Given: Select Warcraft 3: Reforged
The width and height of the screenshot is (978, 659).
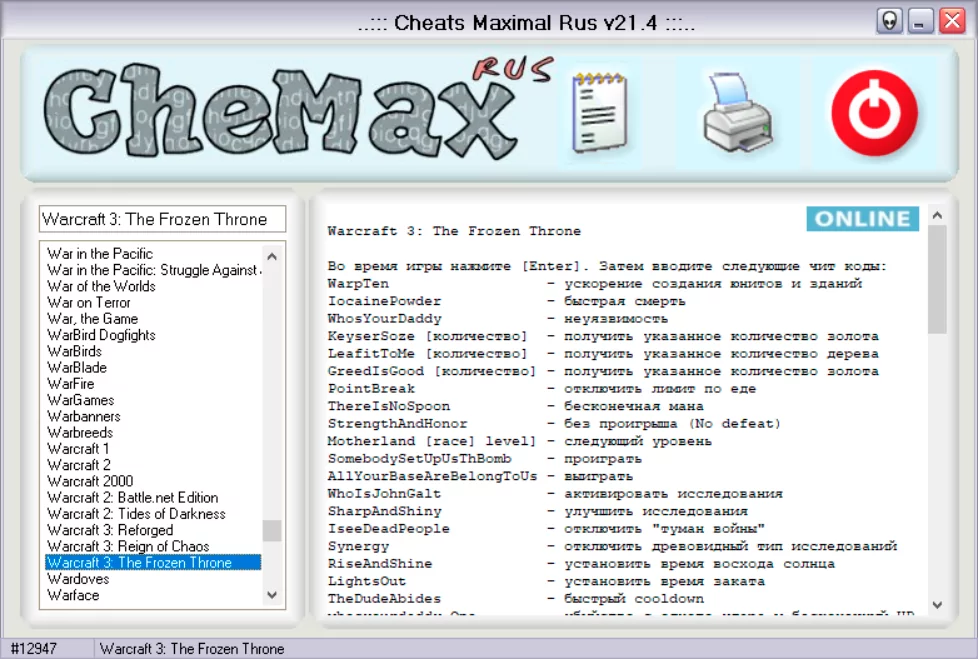Looking at the screenshot, I should coord(153,530).
